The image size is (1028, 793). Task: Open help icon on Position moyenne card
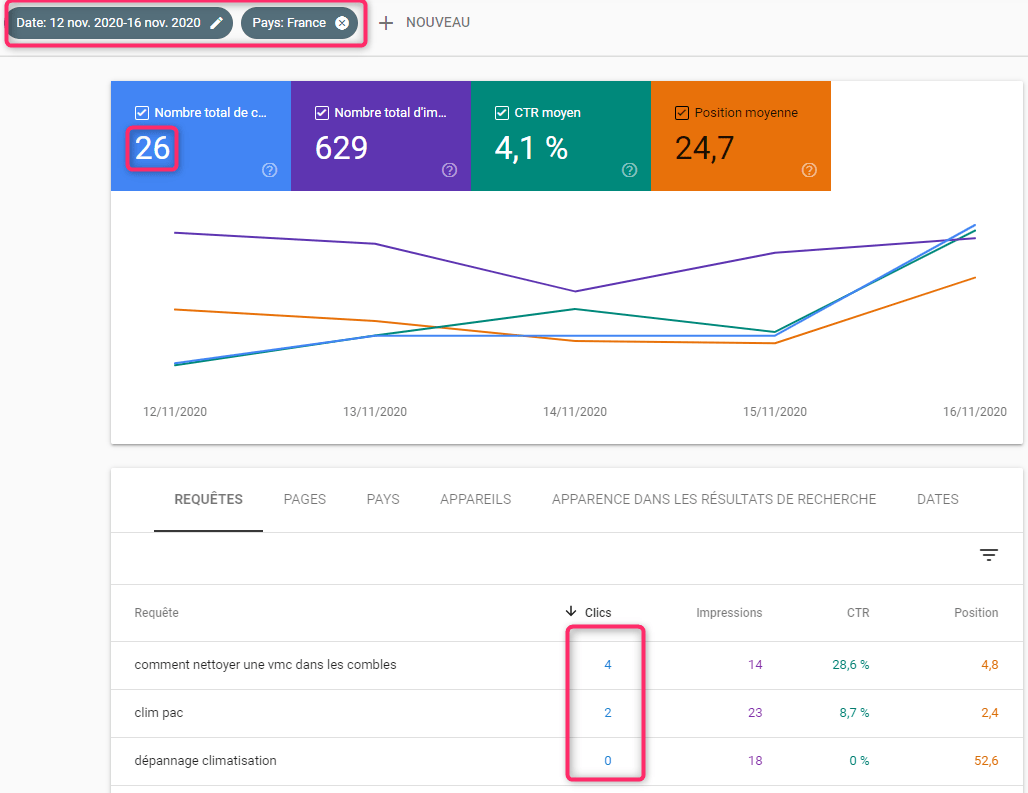[x=809, y=170]
